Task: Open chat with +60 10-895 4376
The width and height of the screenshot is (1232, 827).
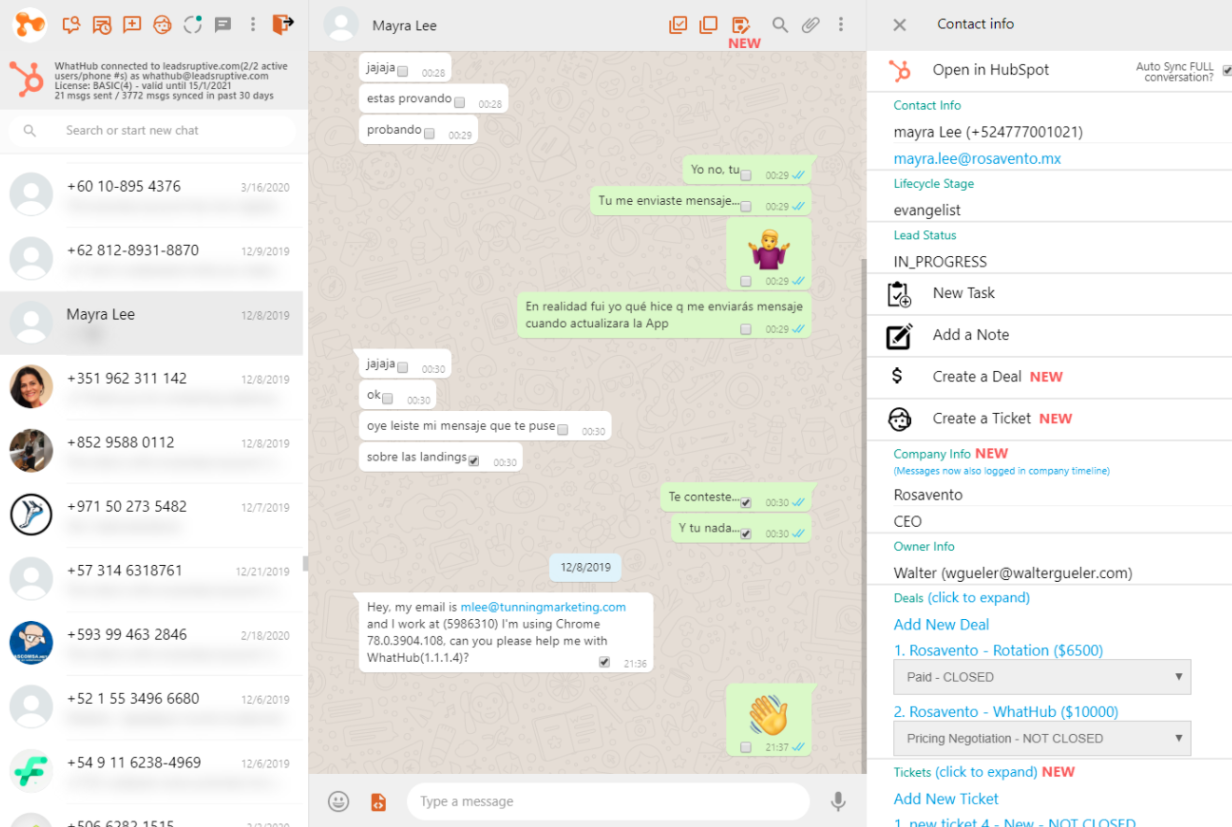Action: coord(152,195)
